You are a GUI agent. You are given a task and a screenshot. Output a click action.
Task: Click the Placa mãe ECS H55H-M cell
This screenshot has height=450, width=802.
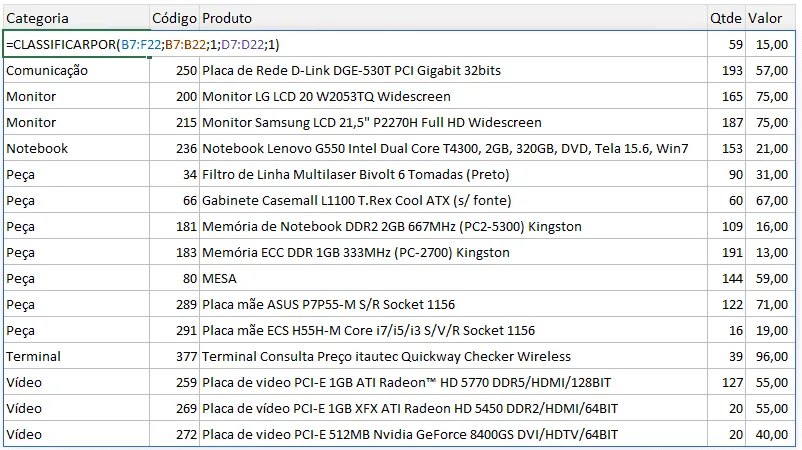click(x=453, y=330)
